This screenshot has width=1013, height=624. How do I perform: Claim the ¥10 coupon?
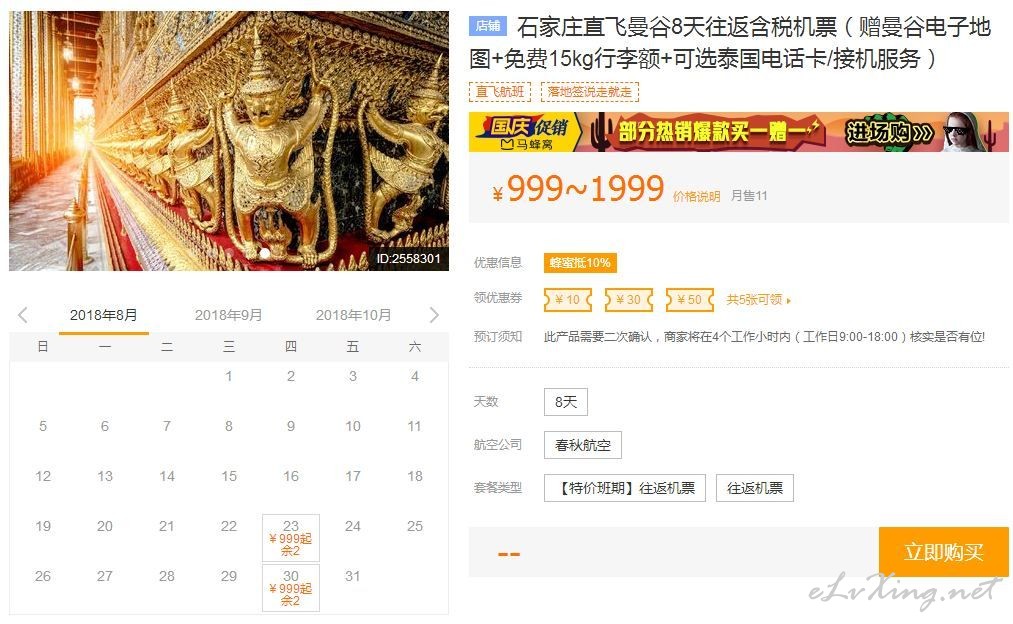(568, 300)
